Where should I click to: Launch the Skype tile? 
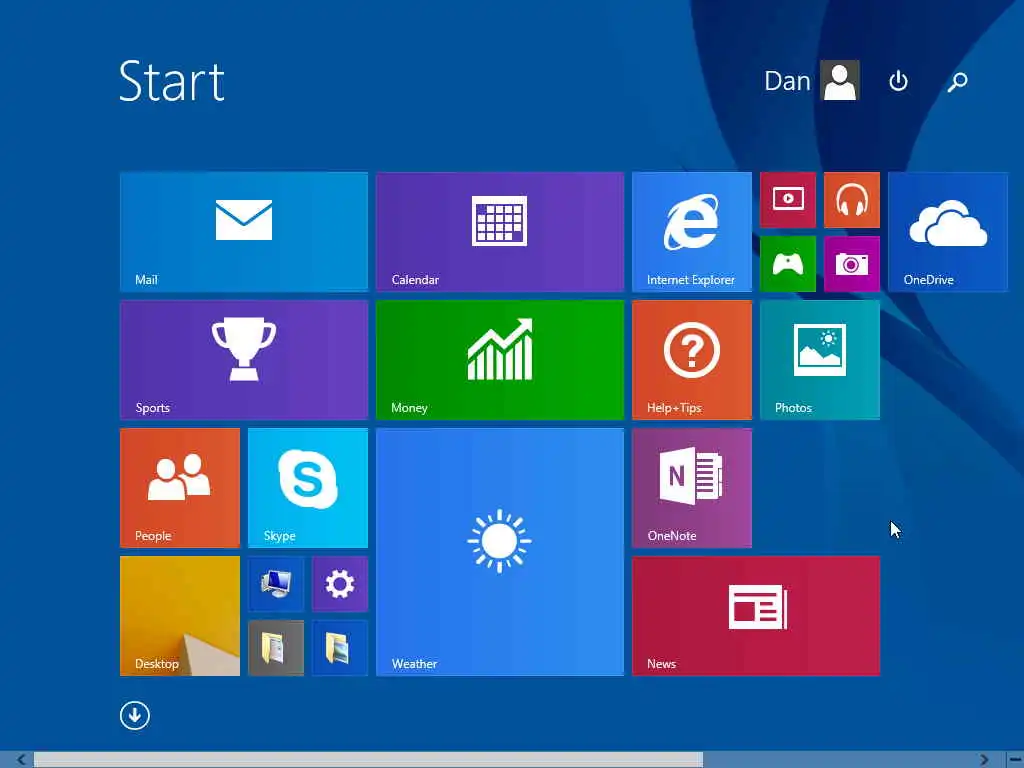point(308,488)
